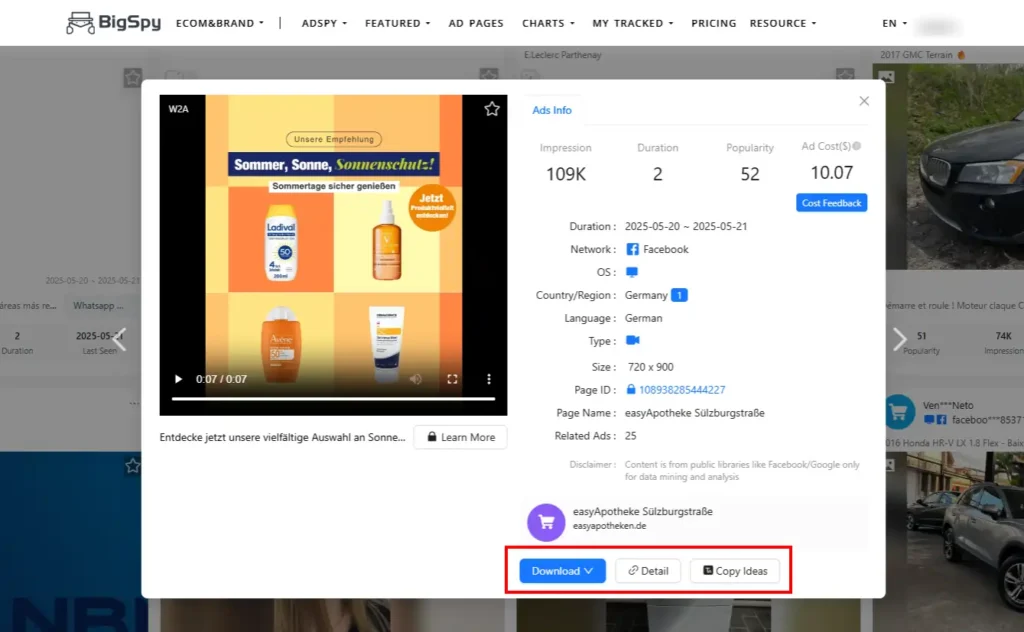The width and height of the screenshot is (1024, 632).
Task: Click the Impression value 109K
Action: pos(566,174)
